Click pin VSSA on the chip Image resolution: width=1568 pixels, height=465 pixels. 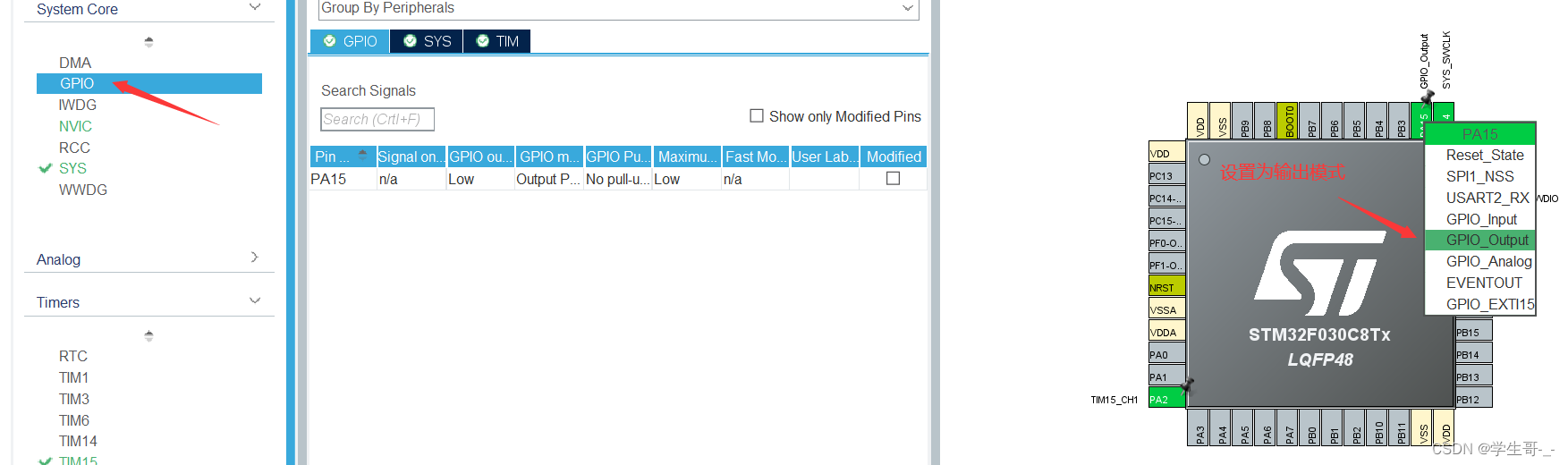click(x=1166, y=309)
